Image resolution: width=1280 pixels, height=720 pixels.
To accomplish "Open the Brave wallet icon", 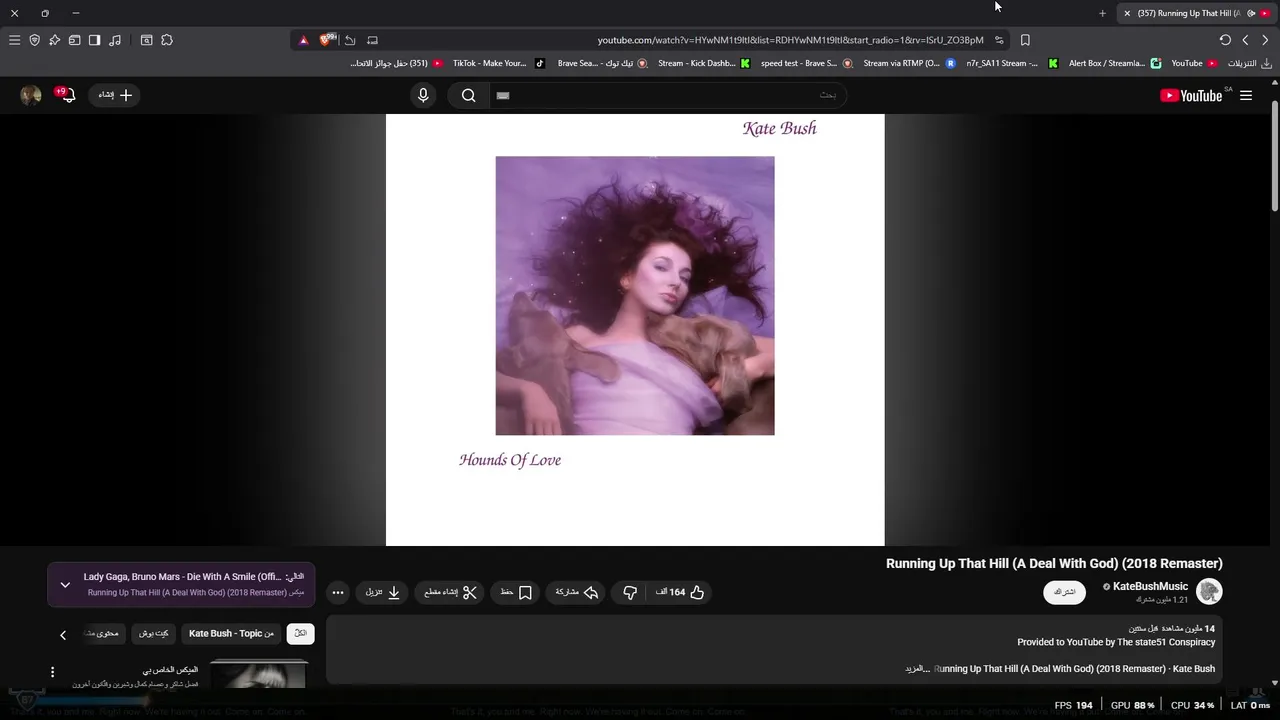I will pyautogui.click(x=74, y=40).
